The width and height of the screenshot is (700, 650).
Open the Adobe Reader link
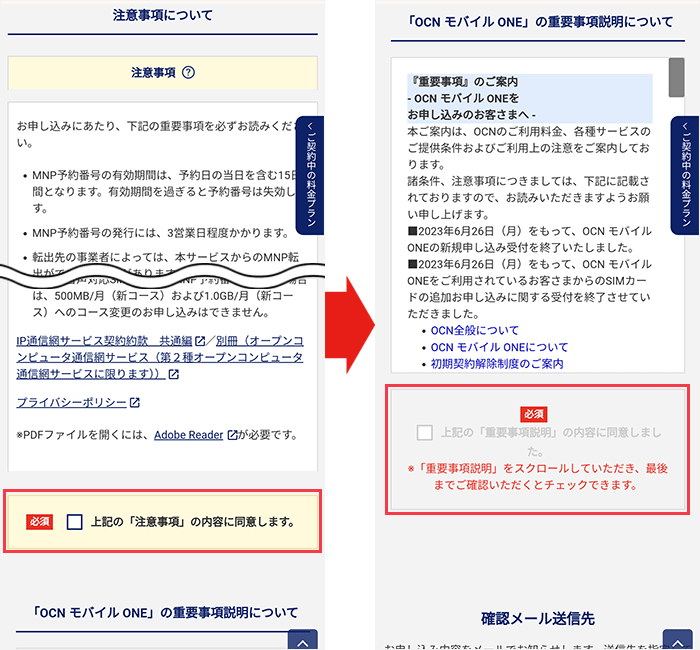point(188,435)
